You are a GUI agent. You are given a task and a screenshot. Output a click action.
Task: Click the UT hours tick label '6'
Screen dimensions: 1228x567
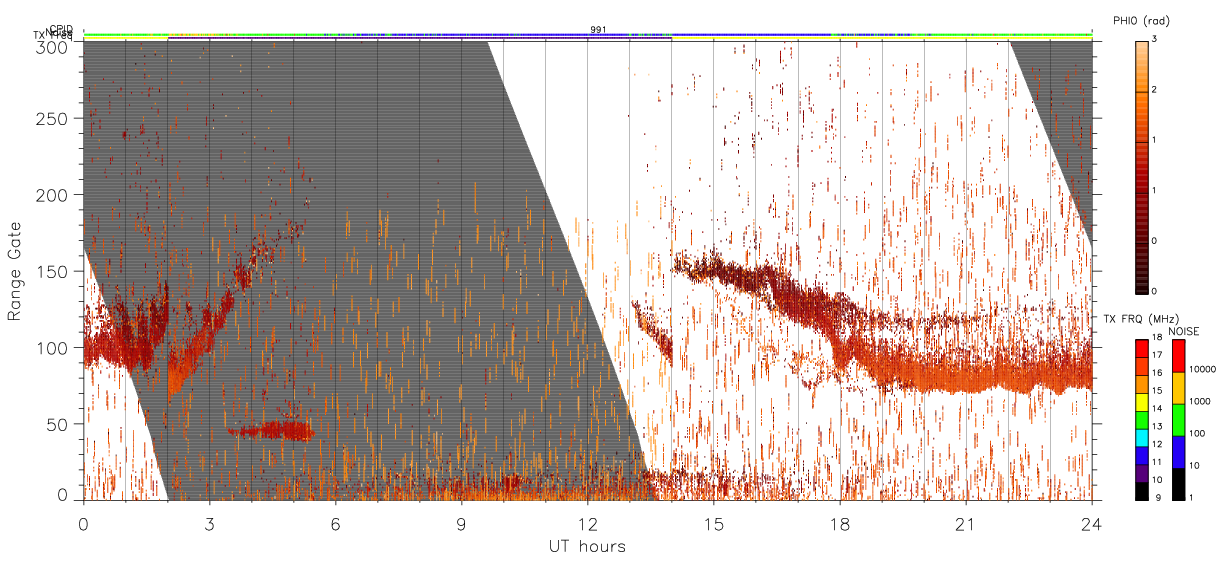coord(335,524)
